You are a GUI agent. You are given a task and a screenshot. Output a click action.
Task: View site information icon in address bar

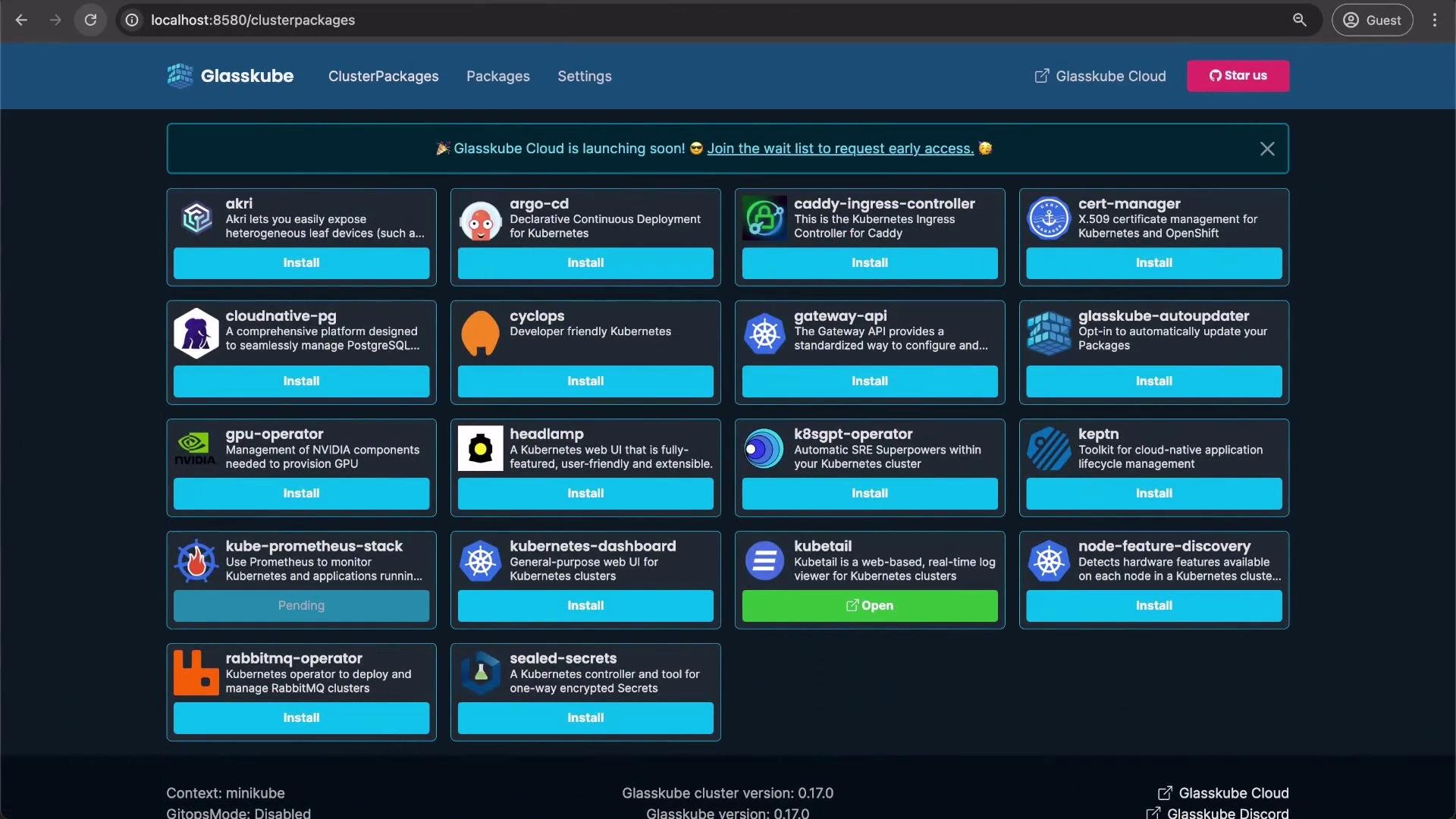pos(132,20)
